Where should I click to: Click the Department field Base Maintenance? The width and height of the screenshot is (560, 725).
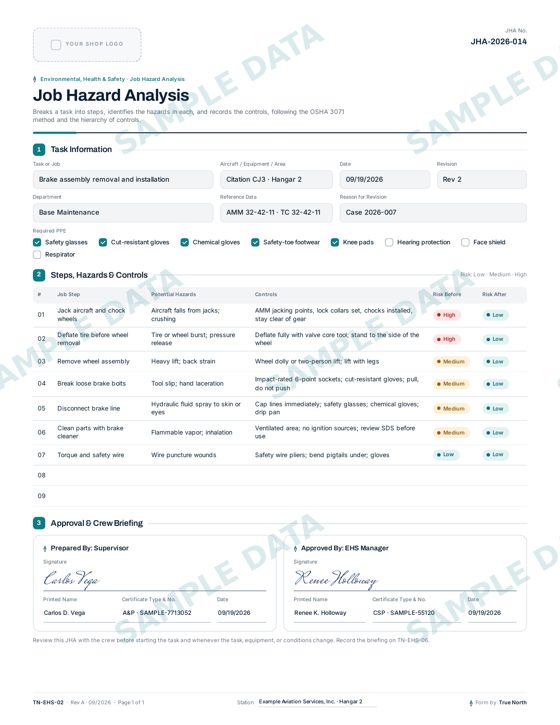pos(123,212)
